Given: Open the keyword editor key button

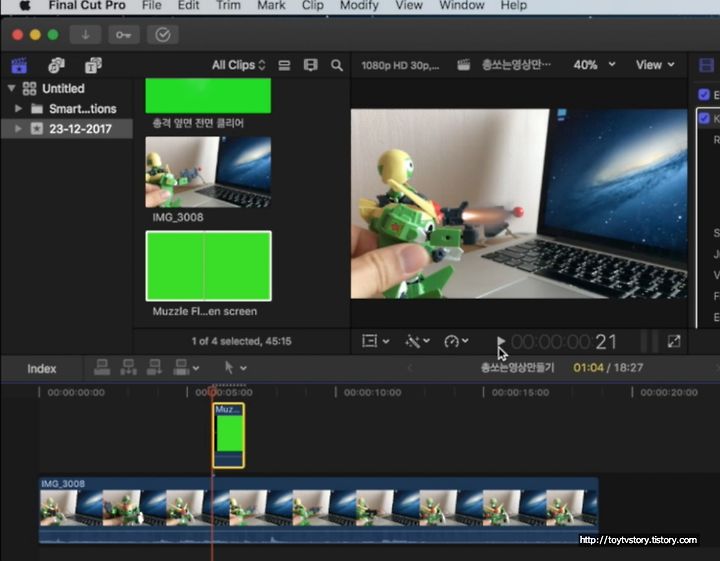Looking at the screenshot, I should click(124, 35).
